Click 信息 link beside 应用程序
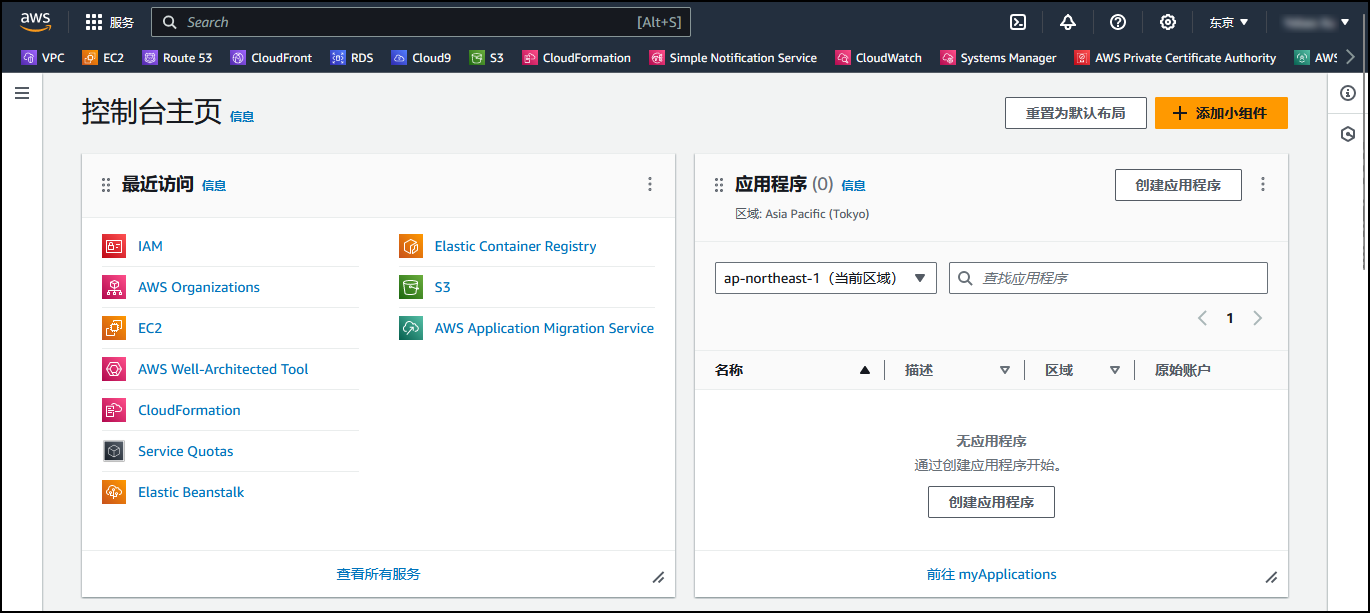 (x=853, y=186)
